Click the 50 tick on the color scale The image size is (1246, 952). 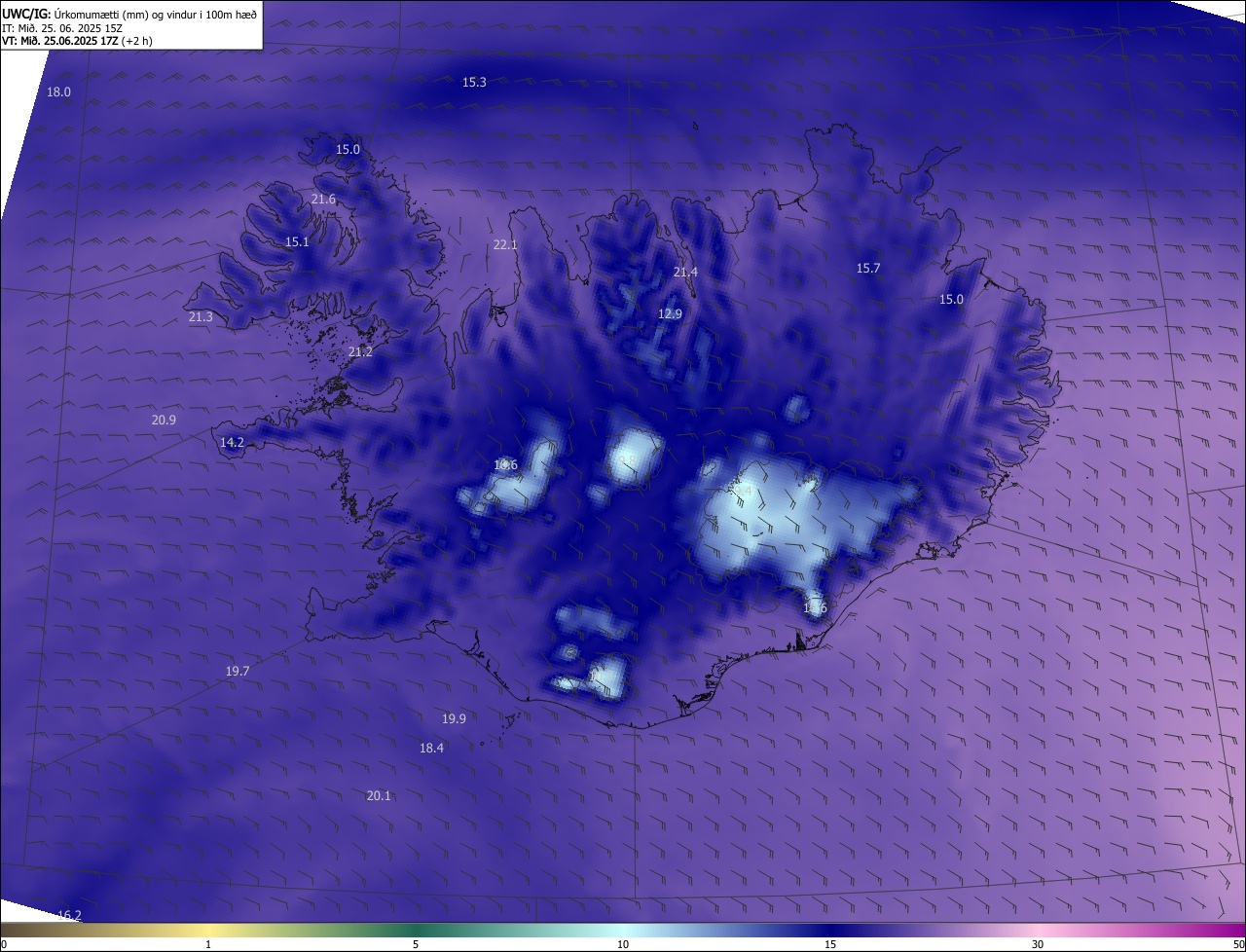(1238, 944)
